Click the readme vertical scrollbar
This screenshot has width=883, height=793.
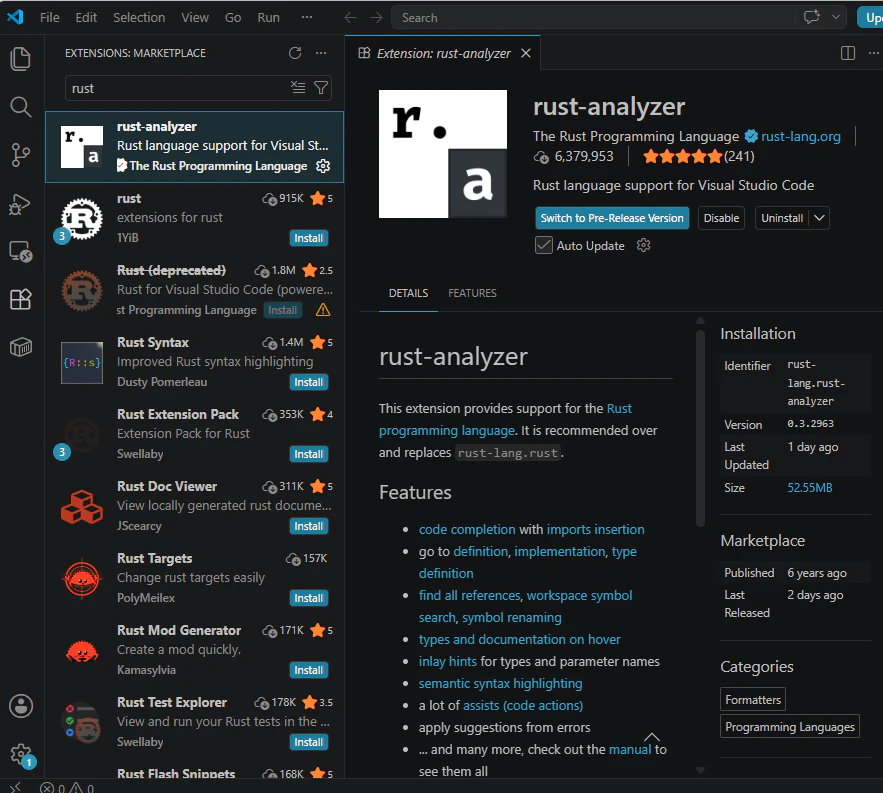pos(701,428)
